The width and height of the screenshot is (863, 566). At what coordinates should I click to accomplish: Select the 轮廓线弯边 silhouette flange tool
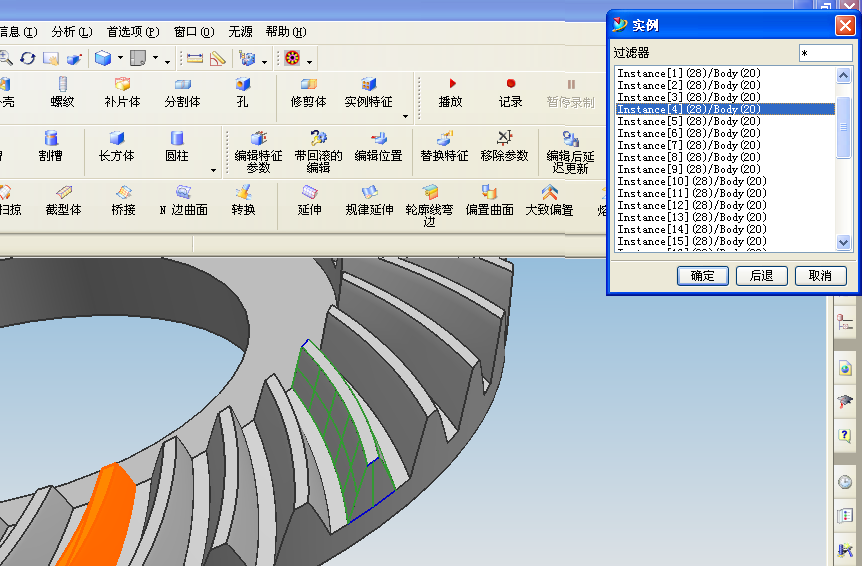tap(429, 206)
